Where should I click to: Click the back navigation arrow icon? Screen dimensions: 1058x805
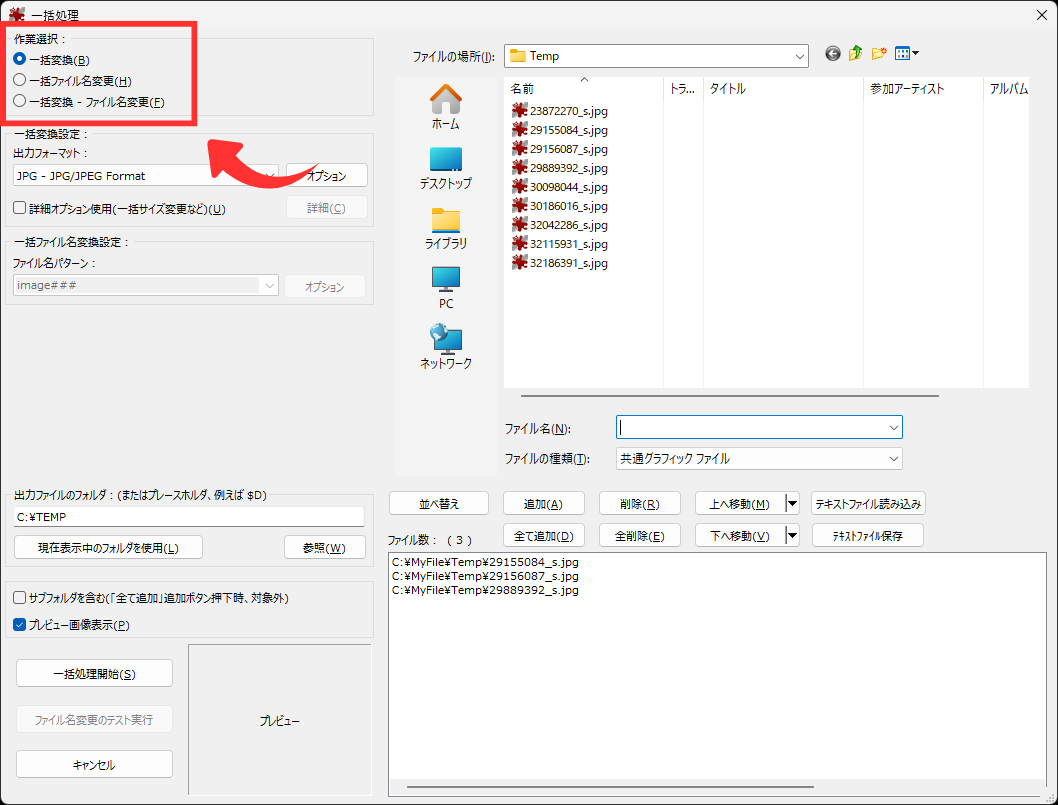[x=832, y=55]
